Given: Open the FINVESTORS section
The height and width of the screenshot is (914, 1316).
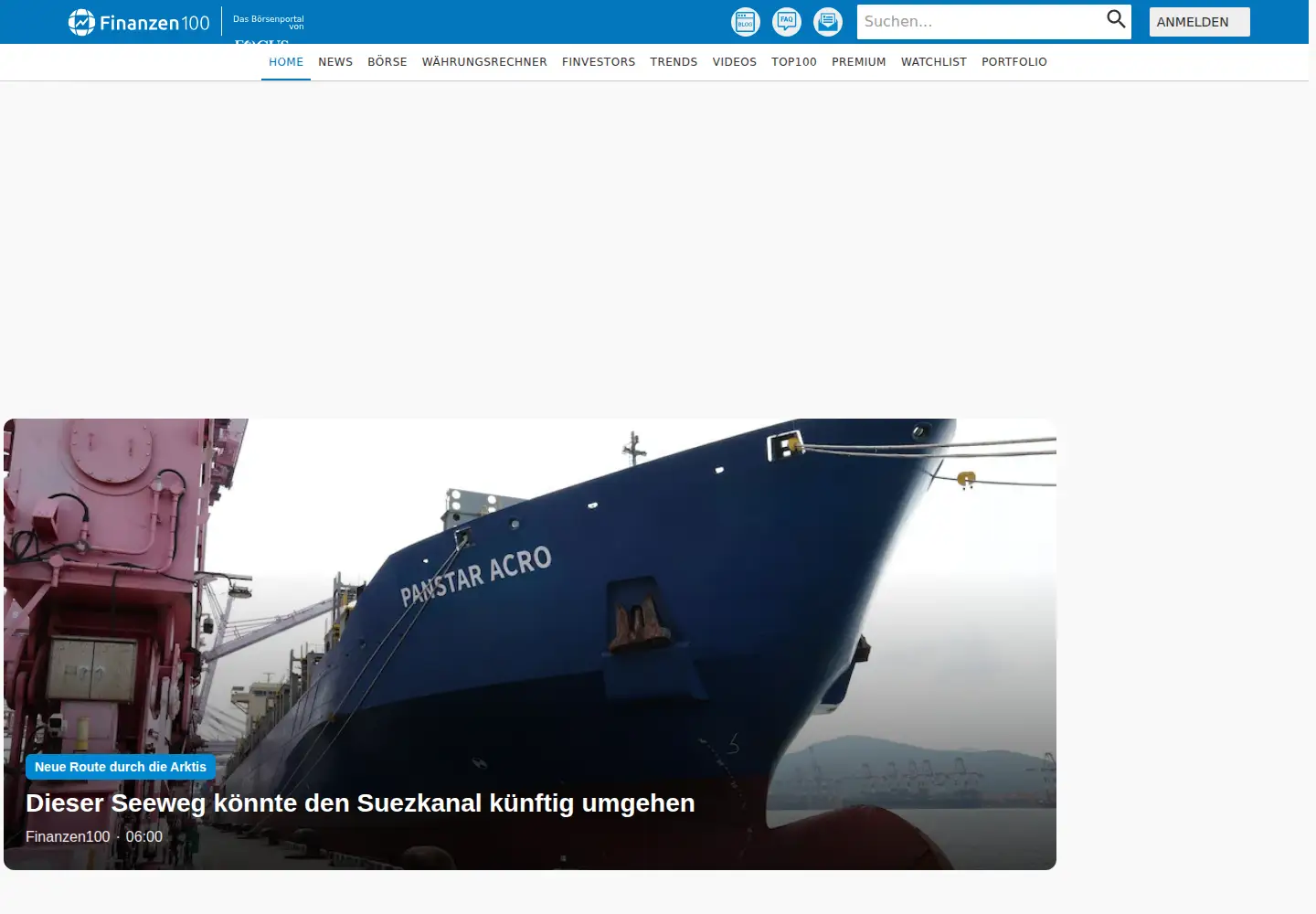Looking at the screenshot, I should point(599,62).
